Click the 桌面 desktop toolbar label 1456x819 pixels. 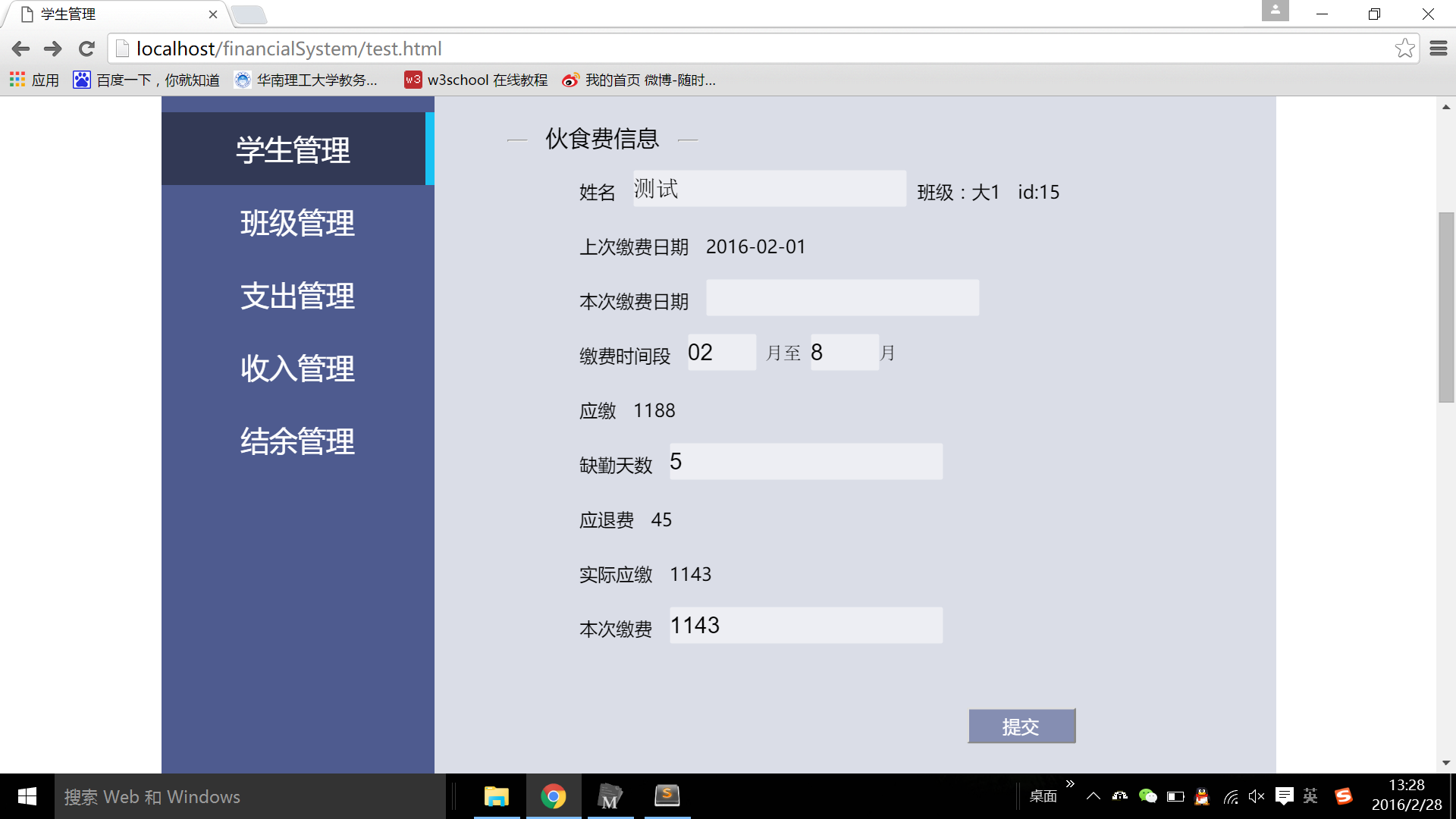point(1043,796)
